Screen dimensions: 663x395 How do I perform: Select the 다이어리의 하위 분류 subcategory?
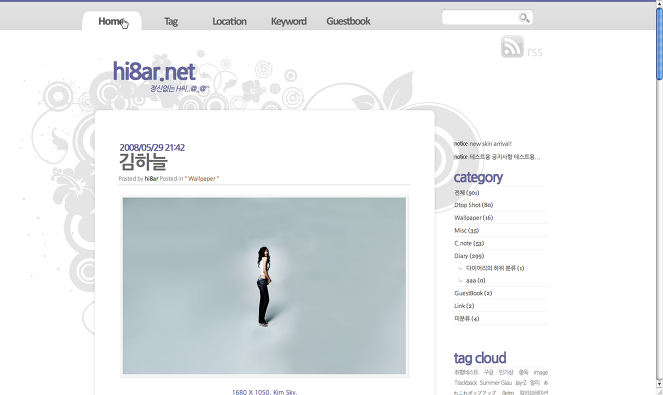click(495, 268)
